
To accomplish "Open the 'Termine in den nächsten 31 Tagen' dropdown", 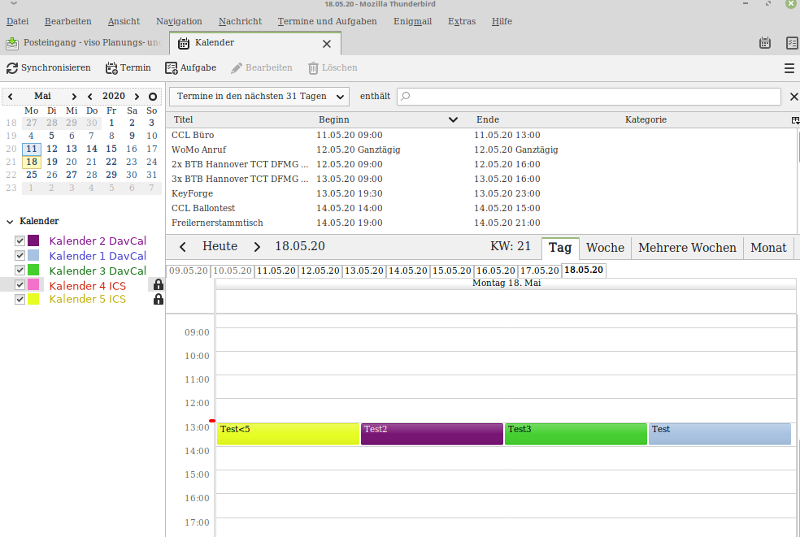I will pos(259,96).
